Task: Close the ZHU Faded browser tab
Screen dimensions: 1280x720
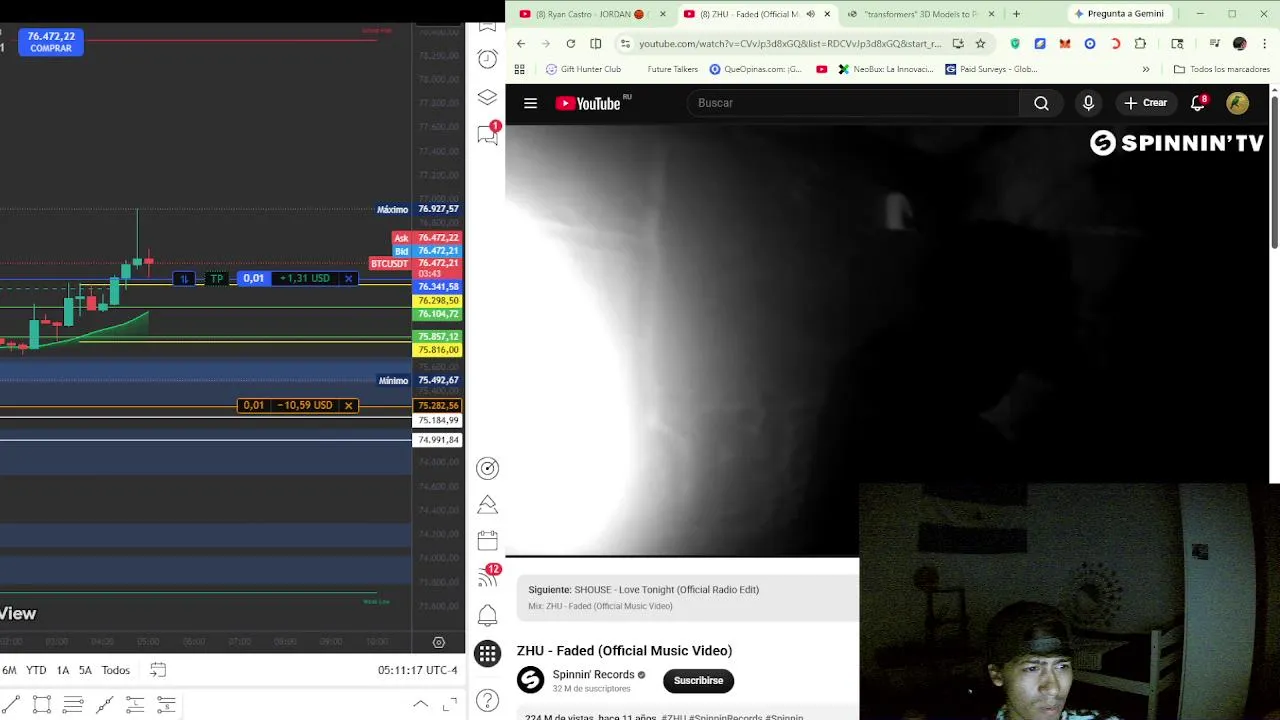Action: [x=827, y=14]
